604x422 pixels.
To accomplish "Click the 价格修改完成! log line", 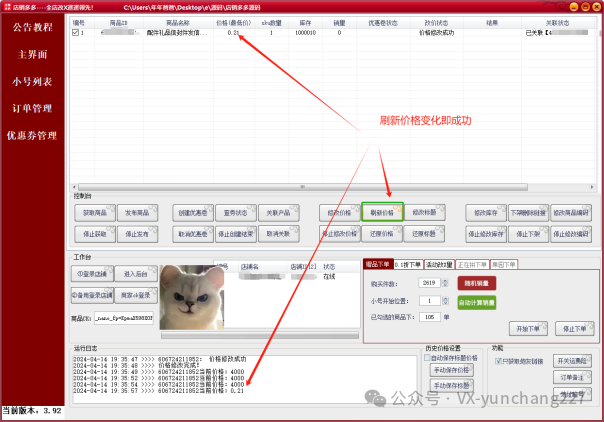I will coord(136,365).
